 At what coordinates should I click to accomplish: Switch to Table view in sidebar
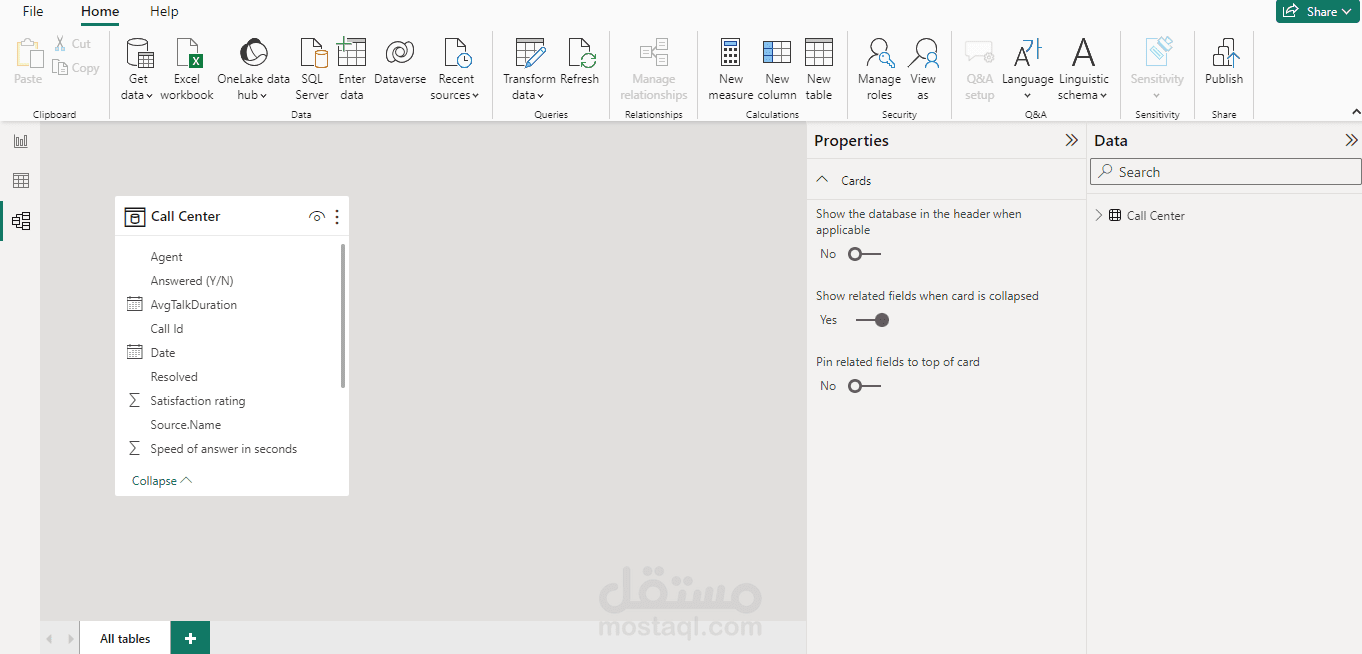(x=20, y=181)
